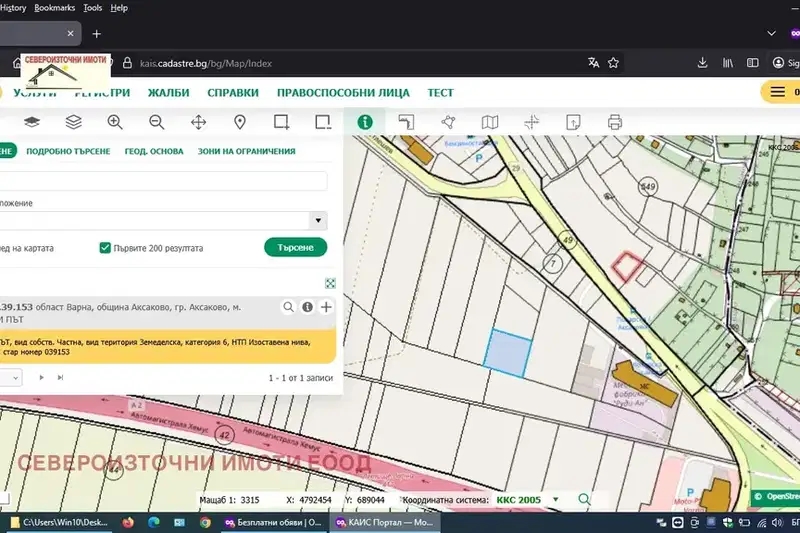The image size is (800, 533).
Task: Switch to 'Безплатни обяви' taskbar window
Action: [x=273, y=522]
